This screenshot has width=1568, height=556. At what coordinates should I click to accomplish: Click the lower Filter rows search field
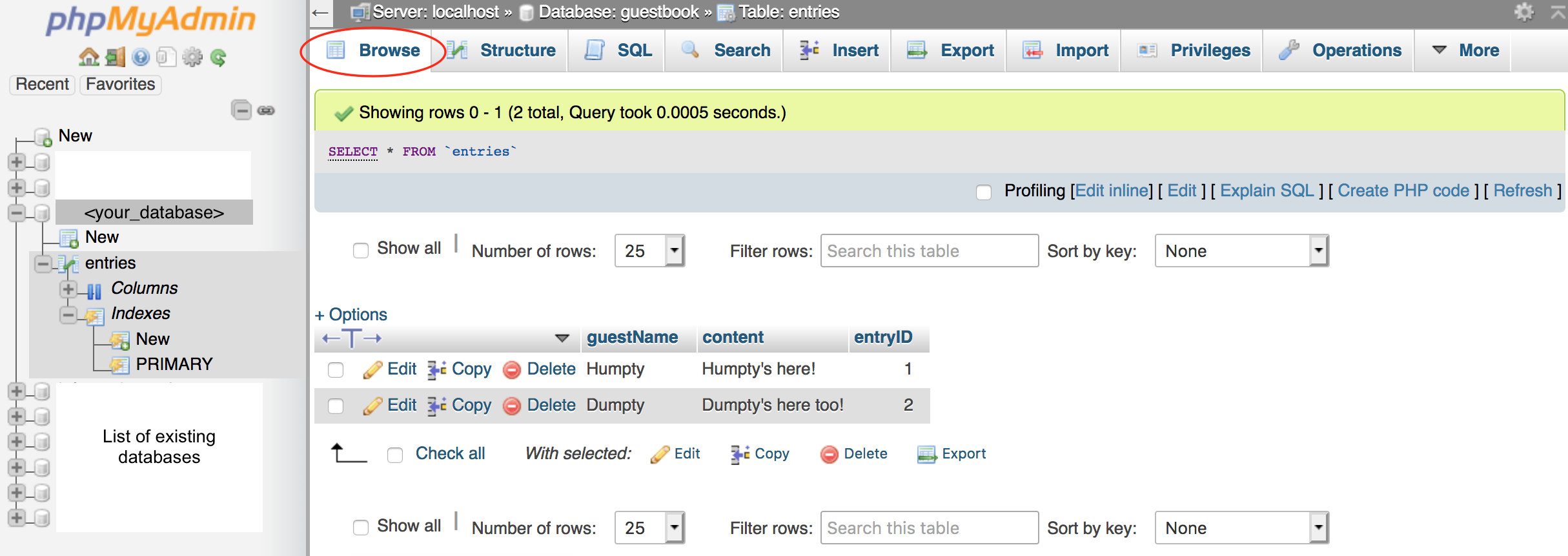click(930, 528)
